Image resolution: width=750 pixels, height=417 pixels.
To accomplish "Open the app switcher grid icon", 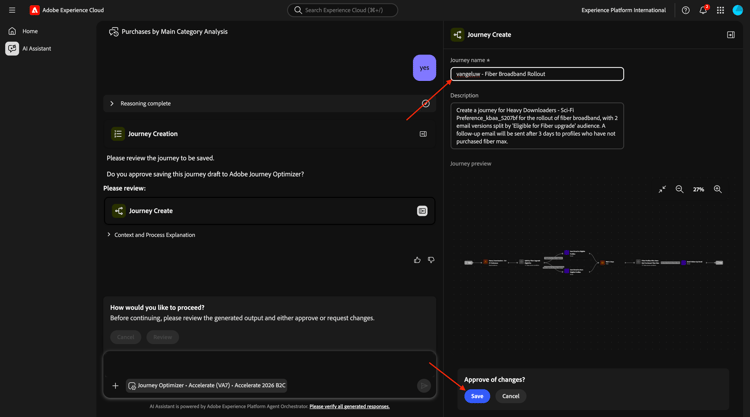I will point(720,10).
